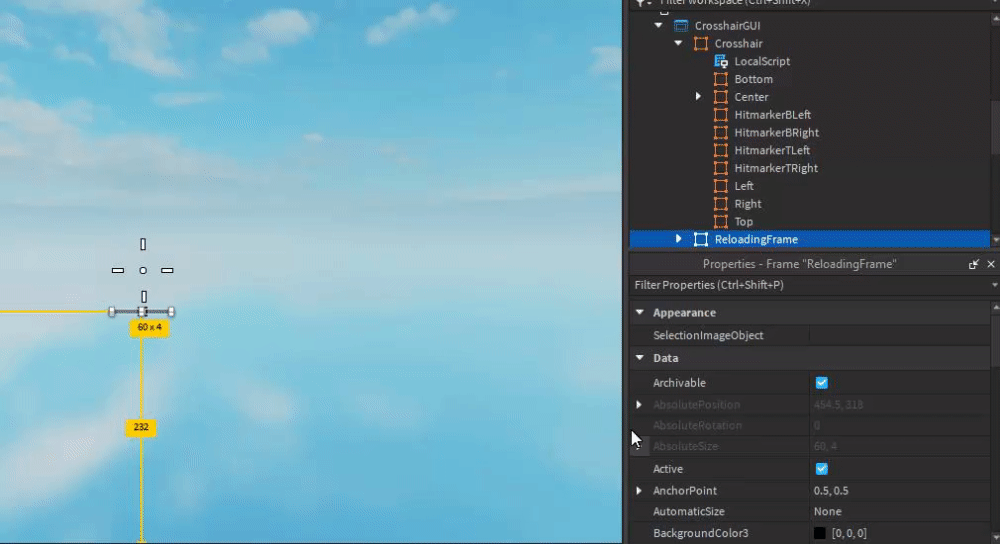The width and height of the screenshot is (1000, 544).
Task: Select LocalScript in the Explorer
Action: click(762, 61)
